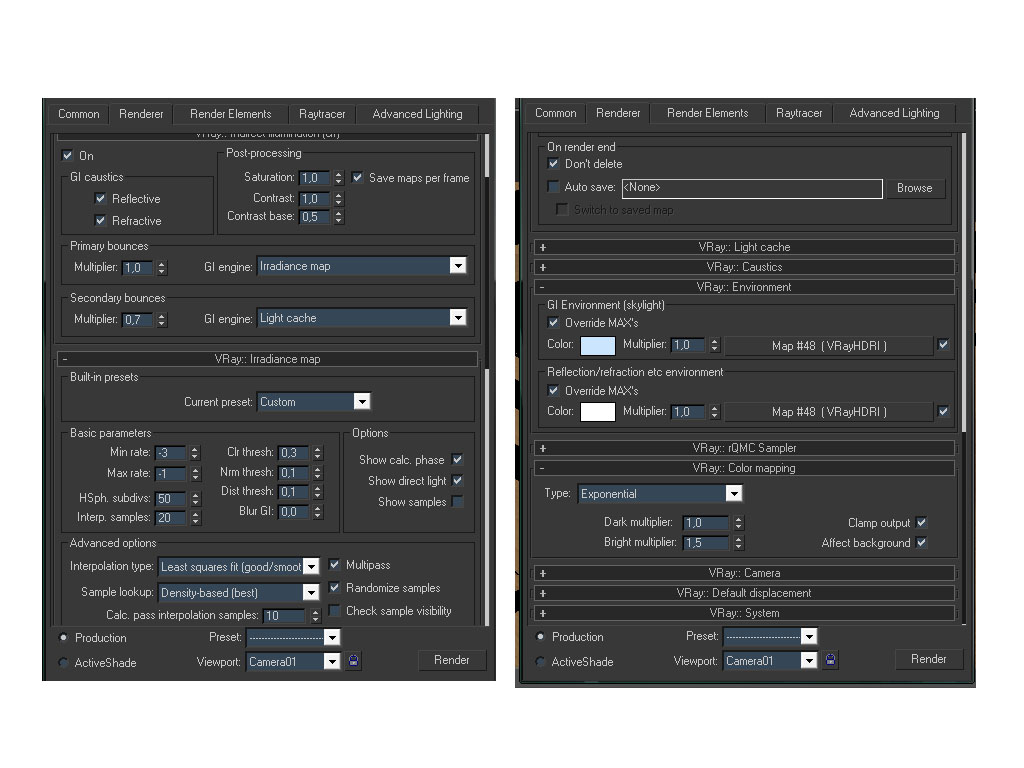Image resolution: width=1024 pixels, height=768 pixels.
Task: Collapse VRay Color mapping rollout
Action: click(x=744, y=468)
